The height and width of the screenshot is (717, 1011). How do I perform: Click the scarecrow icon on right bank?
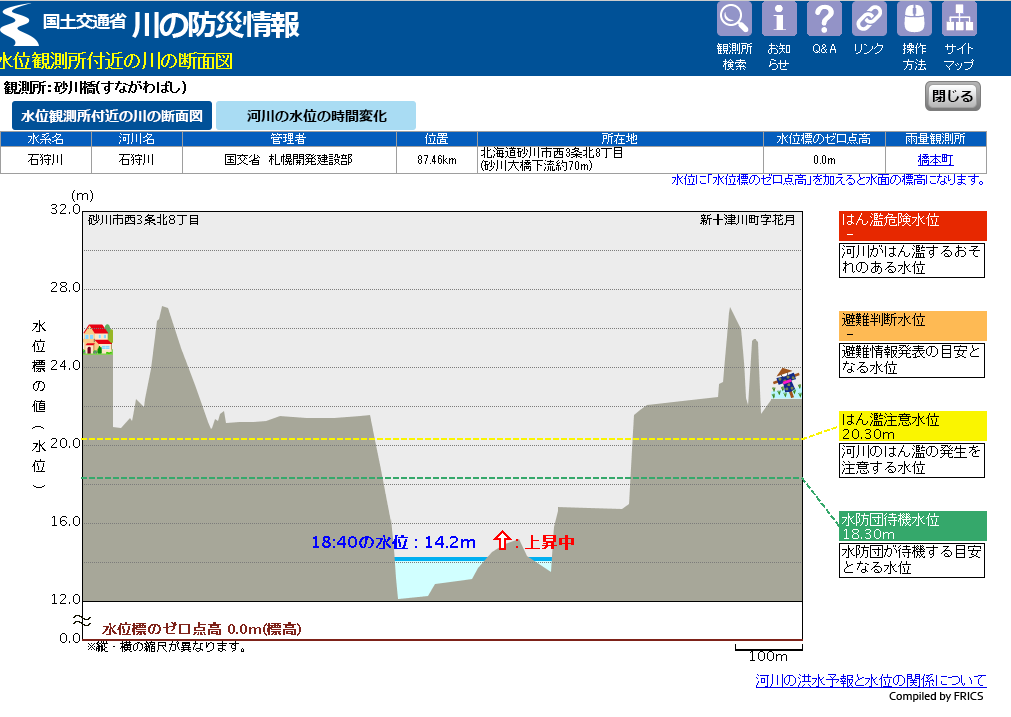coord(786,384)
